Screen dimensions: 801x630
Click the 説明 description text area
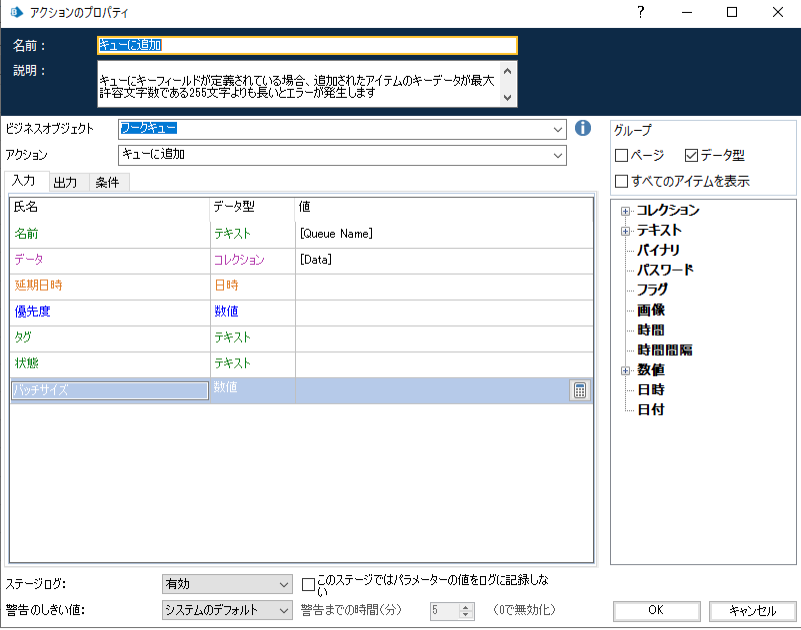(299, 84)
